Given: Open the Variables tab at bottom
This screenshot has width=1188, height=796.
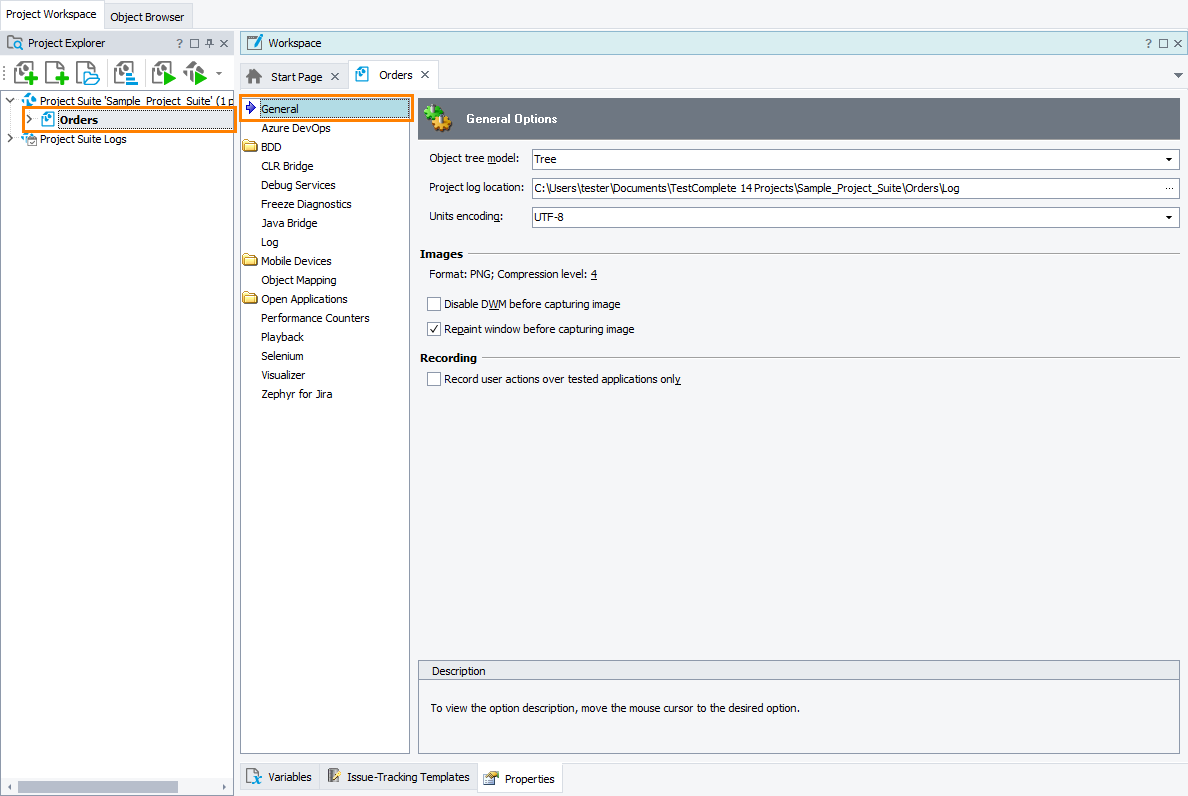Looking at the screenshot, I should 280,777.
